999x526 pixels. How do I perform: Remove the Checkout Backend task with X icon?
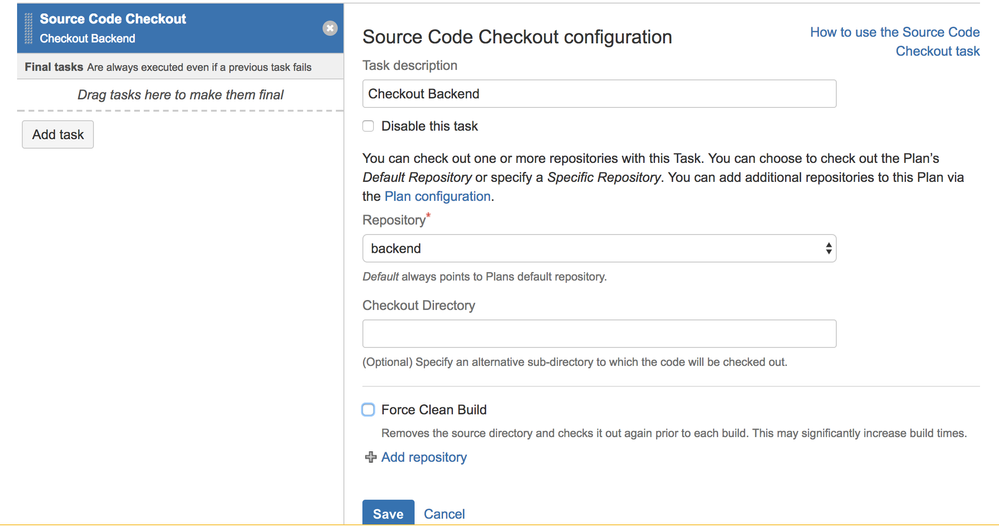pyautogui.click(x=330, y=28)
